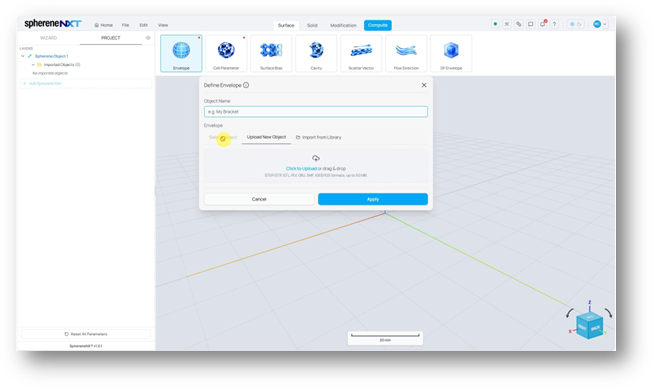Toggle the eye icon beside PROJECT tab

pos(148,38)
